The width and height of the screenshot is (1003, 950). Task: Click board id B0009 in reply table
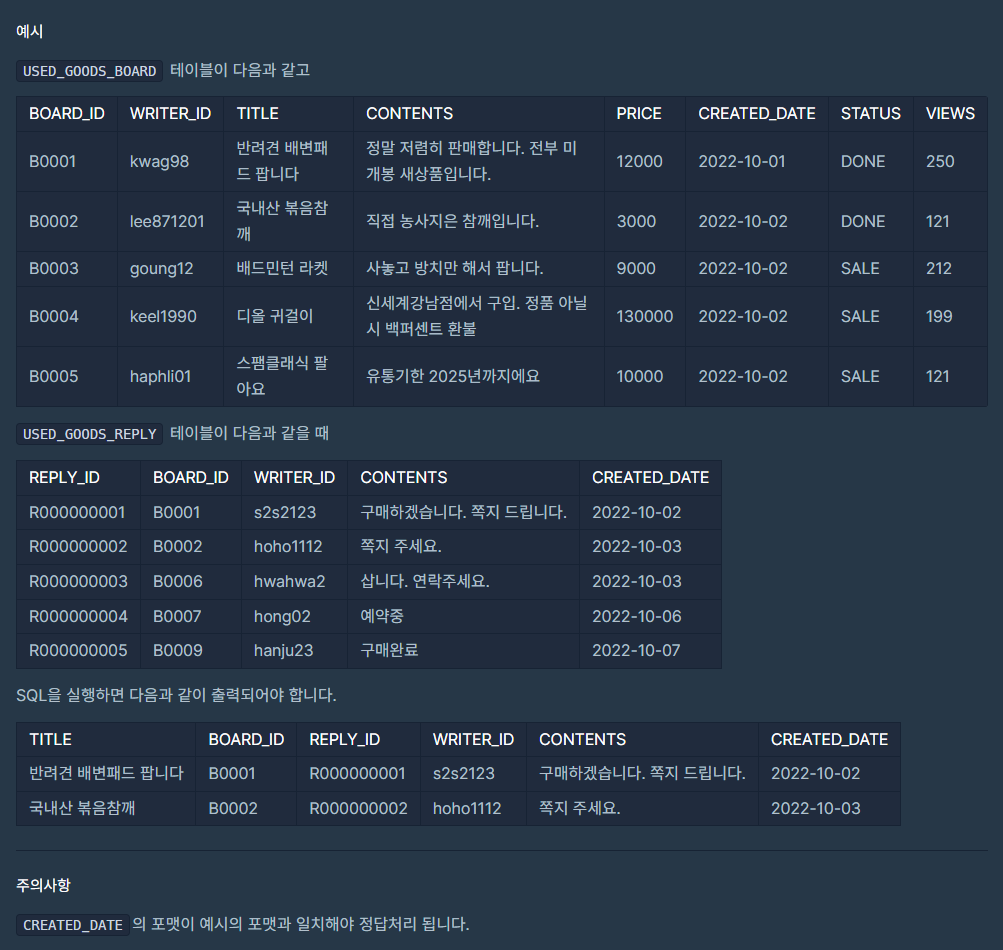178,650
